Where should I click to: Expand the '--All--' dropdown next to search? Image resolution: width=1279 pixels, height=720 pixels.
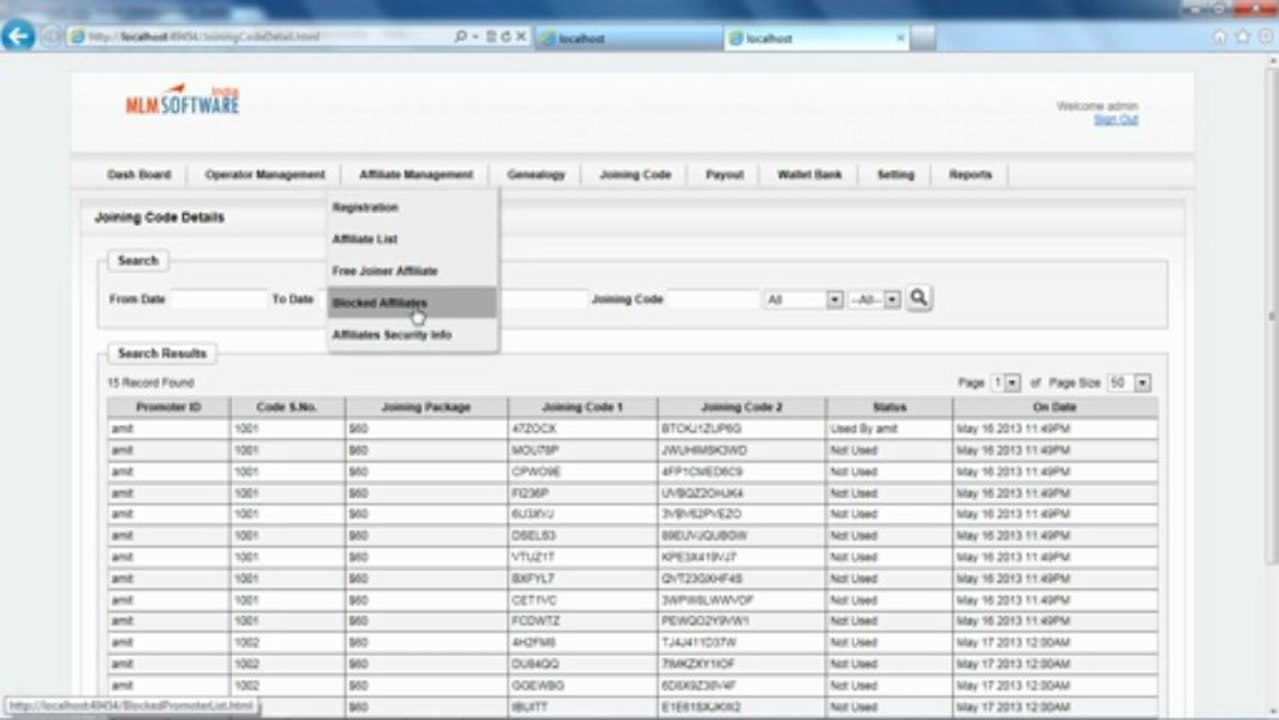[x=875, y=299]
